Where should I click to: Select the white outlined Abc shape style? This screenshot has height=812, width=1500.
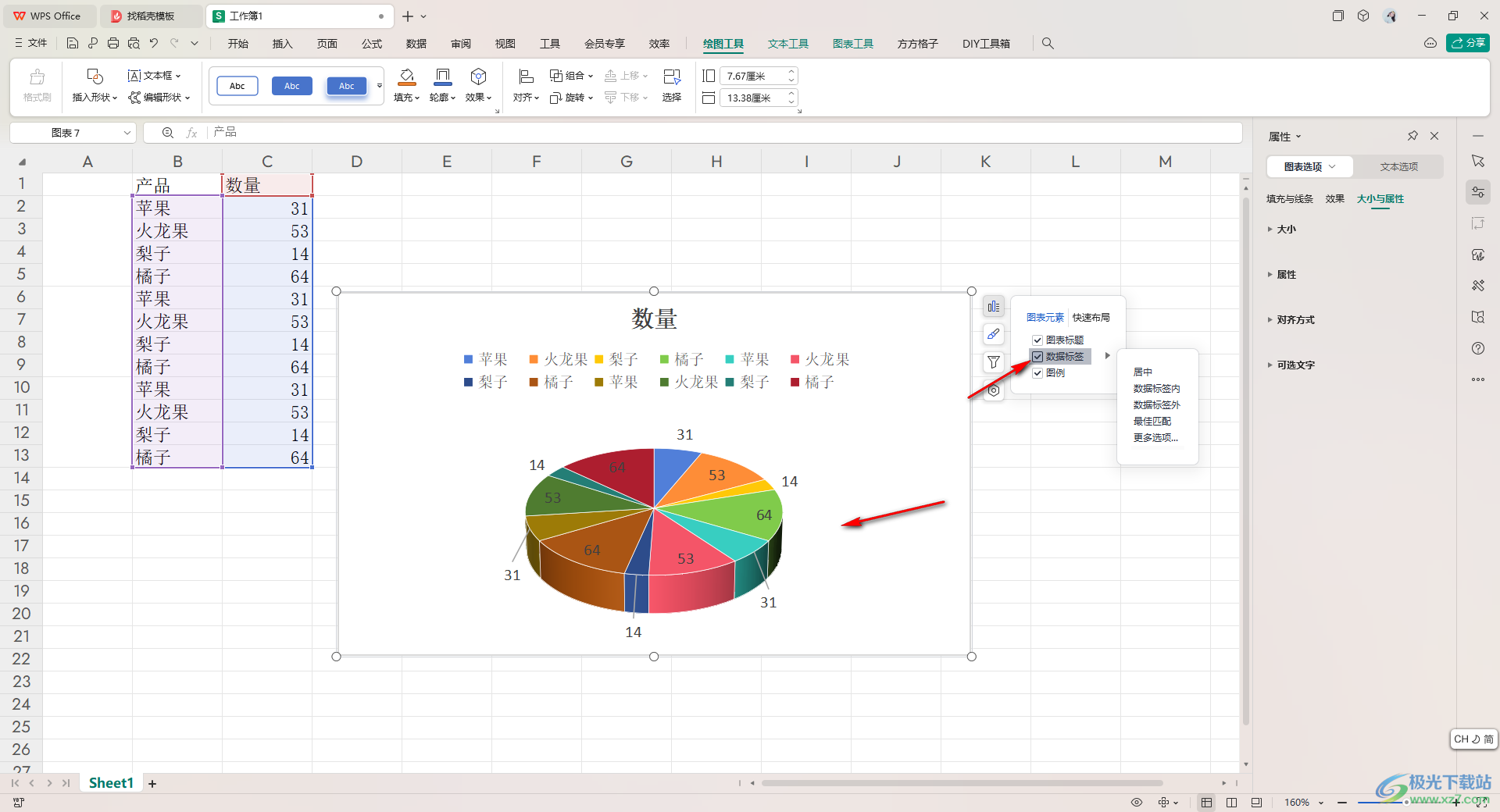pos(237,86)
